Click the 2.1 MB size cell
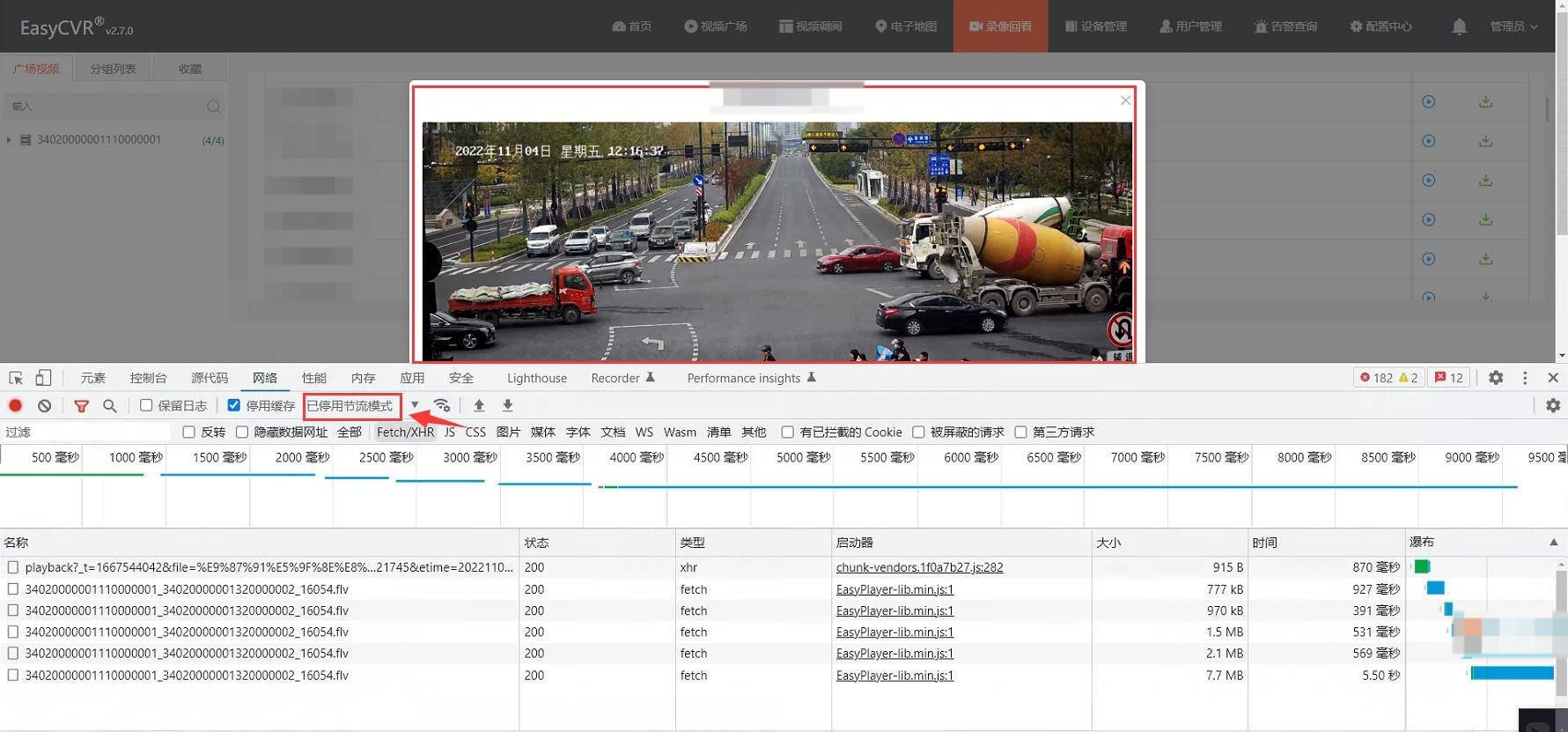This screenshot has height=732, width=1568. pyautogui.click(x=1169, y=654)
